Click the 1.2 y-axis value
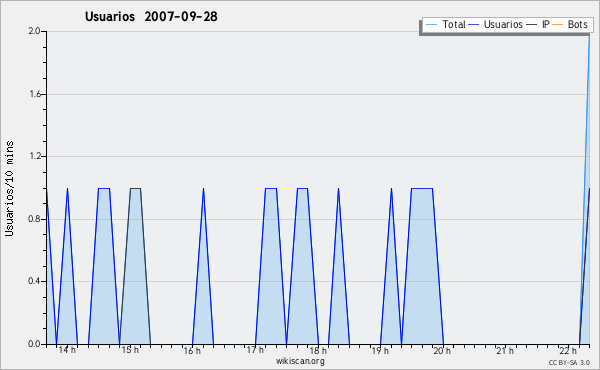Image resolution: width=600 pixels, height=370 pixels. [x=34, y=156]
